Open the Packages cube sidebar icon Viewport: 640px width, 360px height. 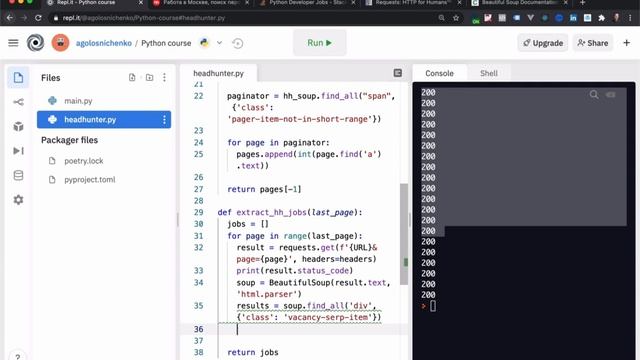coord(18,127)
